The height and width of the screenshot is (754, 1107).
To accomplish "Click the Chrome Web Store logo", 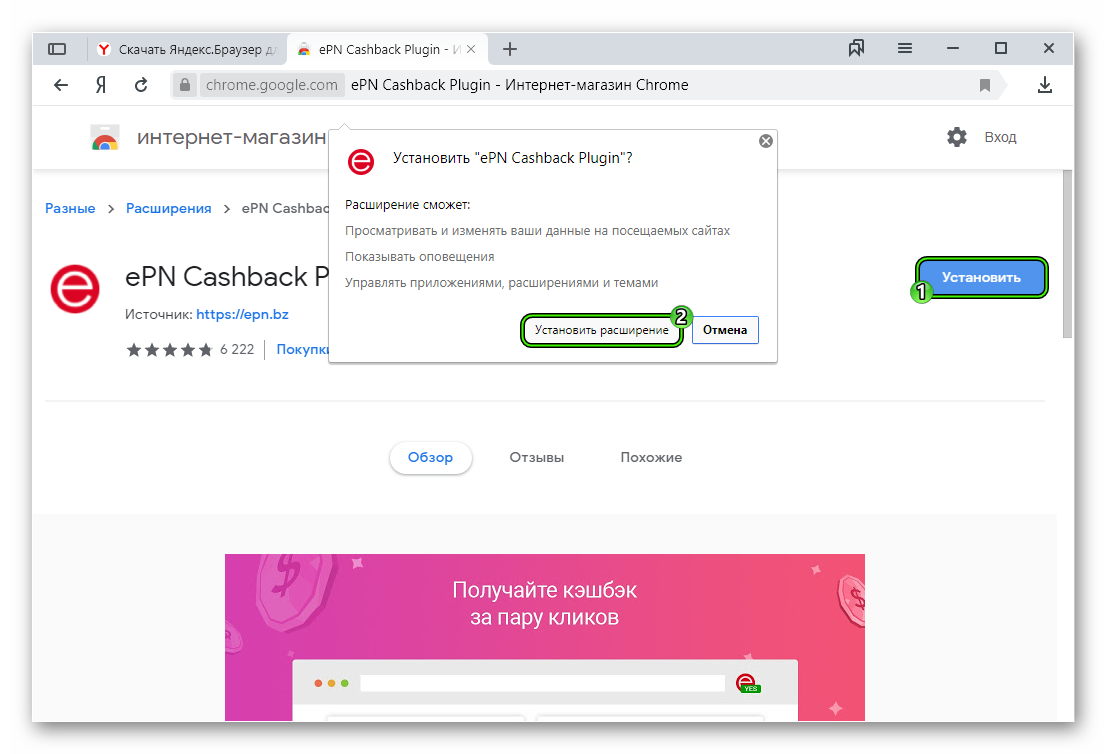I will 104,138.
